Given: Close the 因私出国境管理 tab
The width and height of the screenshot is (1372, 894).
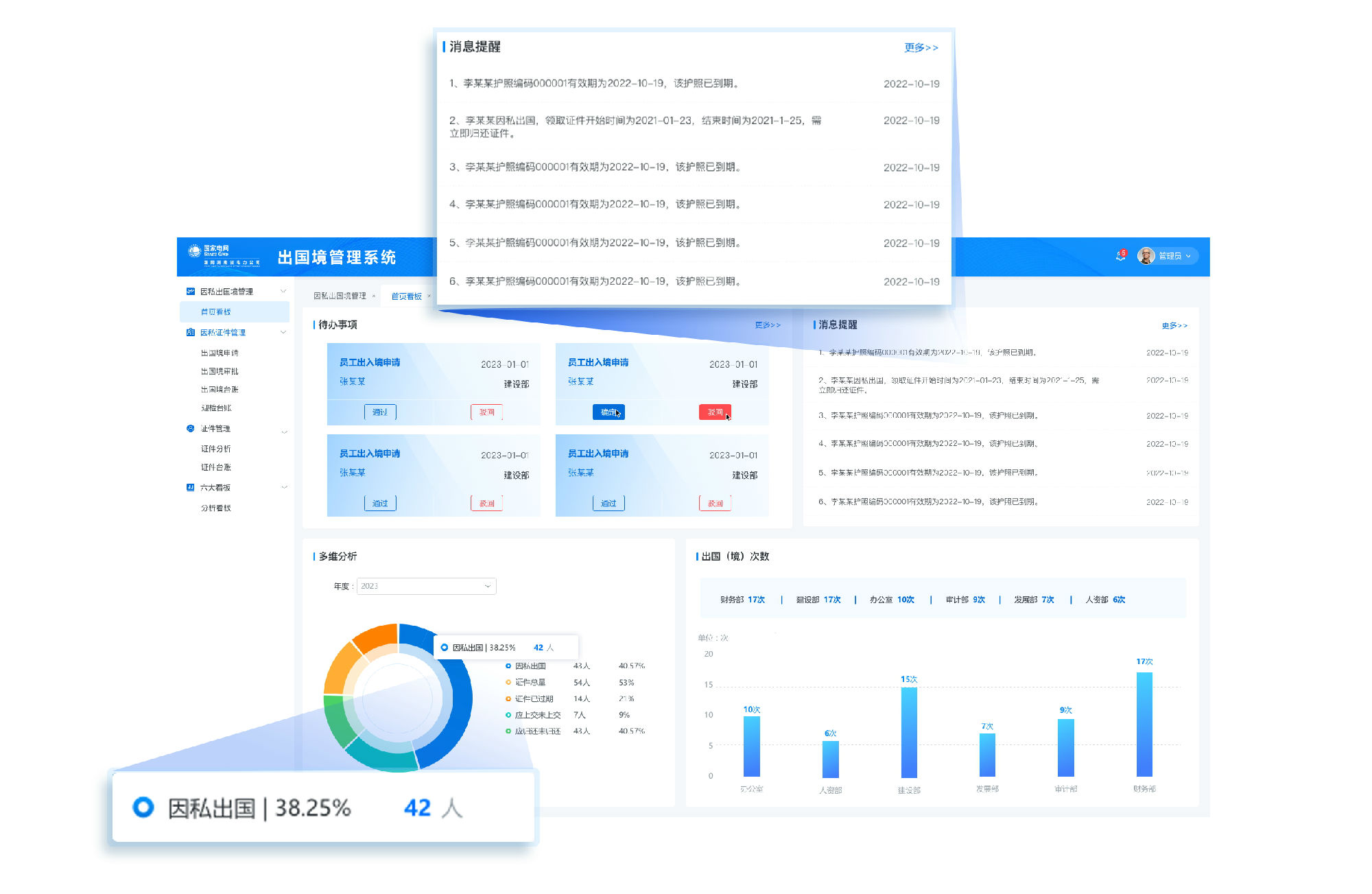Looking at the screenshot, I should (x=374, y=296).
